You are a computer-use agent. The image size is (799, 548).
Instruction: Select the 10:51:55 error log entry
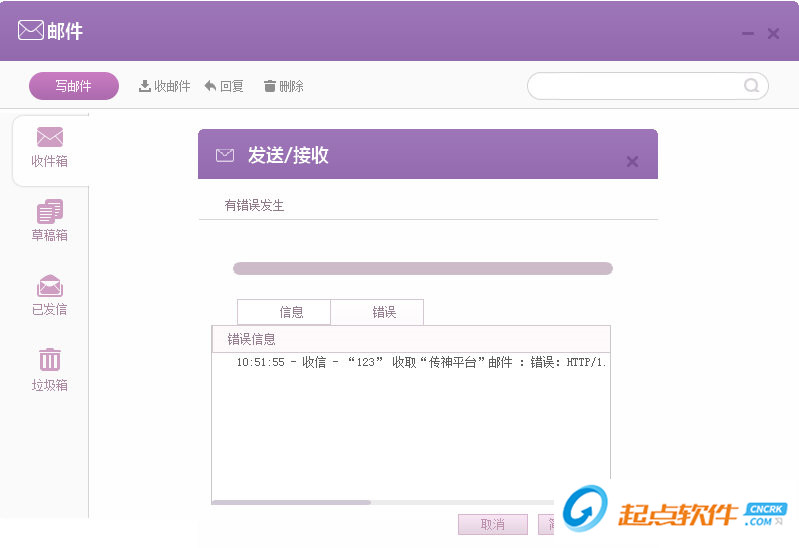(x=420, y=362)
